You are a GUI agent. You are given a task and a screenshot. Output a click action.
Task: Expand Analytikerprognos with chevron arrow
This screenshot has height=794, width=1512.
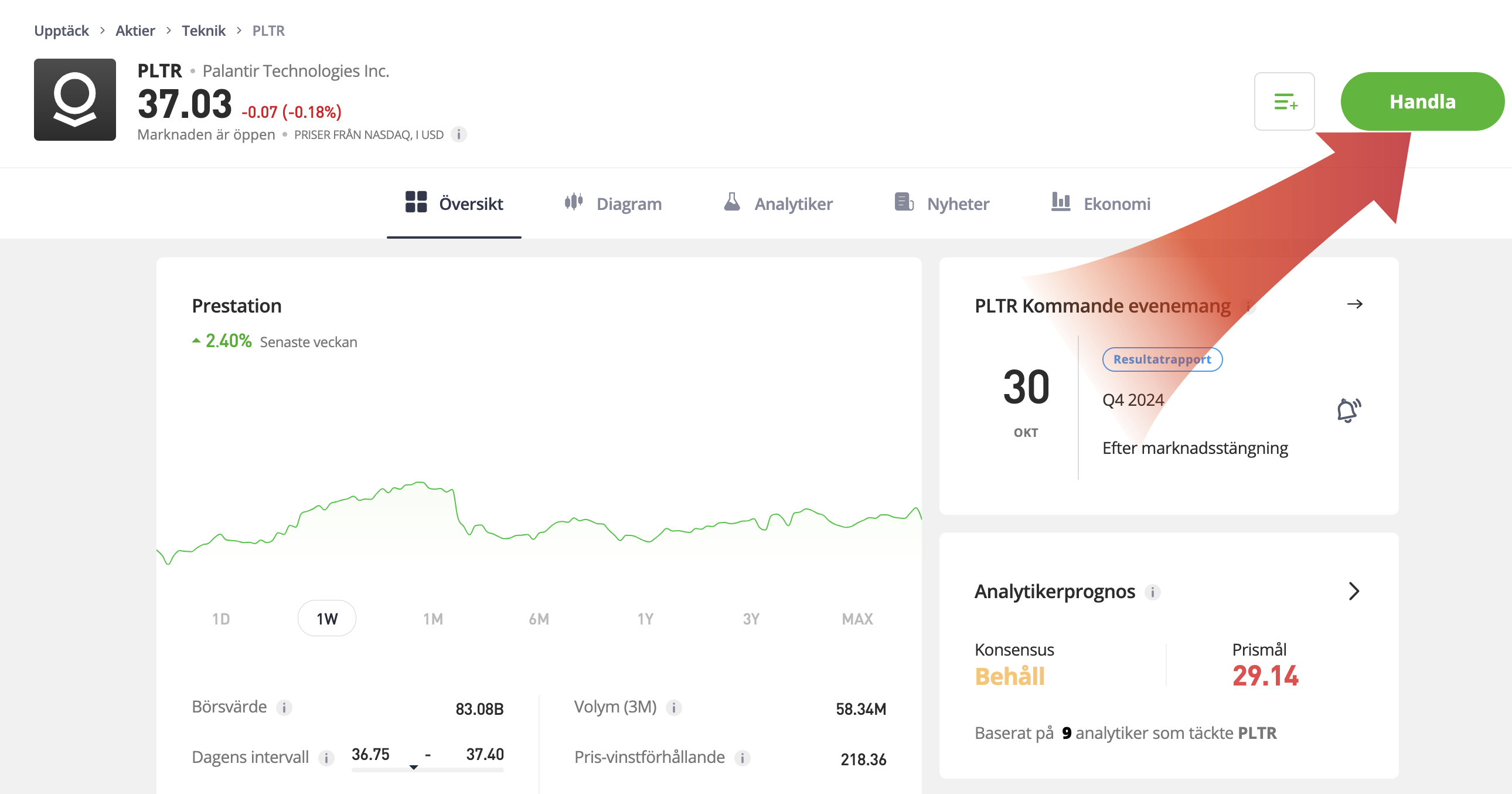click(1354, 591)
